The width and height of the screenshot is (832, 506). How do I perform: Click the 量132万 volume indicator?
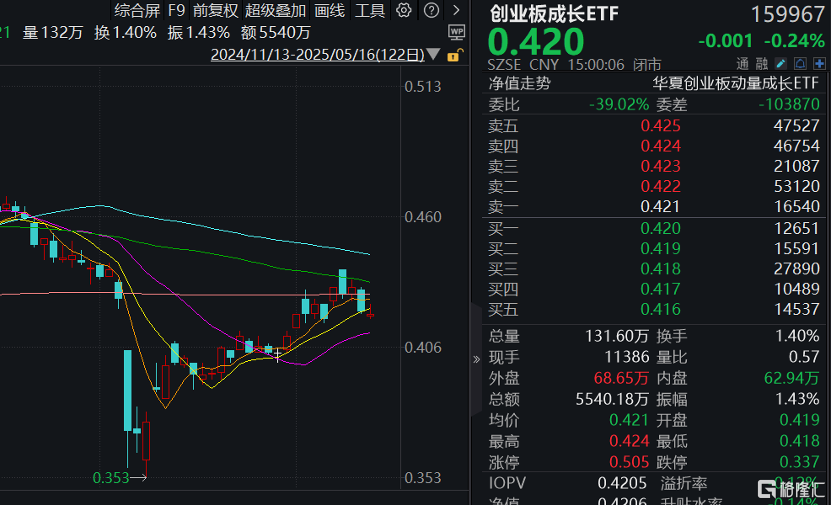coord(53,33)
